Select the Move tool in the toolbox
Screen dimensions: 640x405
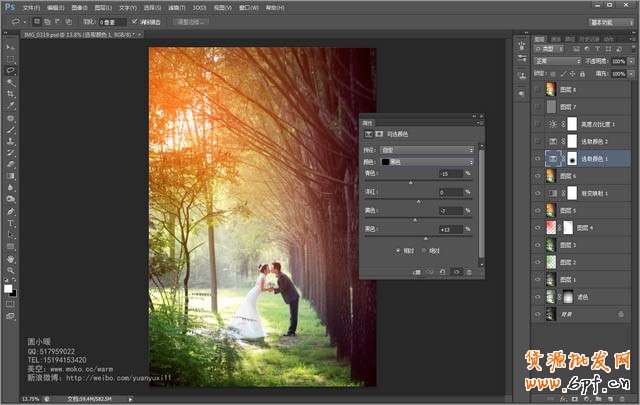pyautogui.click(x=10, y=47)
